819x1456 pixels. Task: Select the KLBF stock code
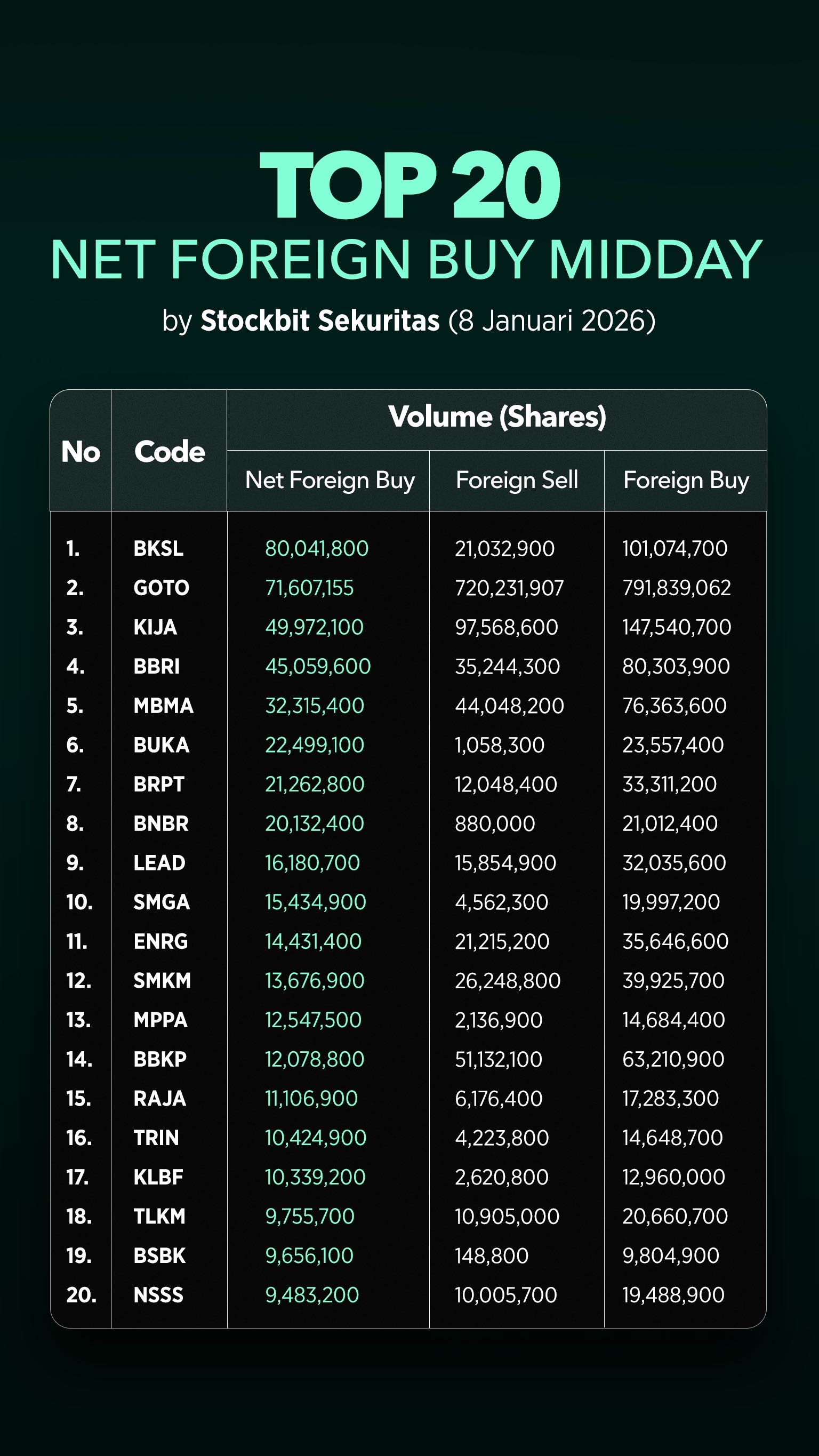coord(158,1177)
